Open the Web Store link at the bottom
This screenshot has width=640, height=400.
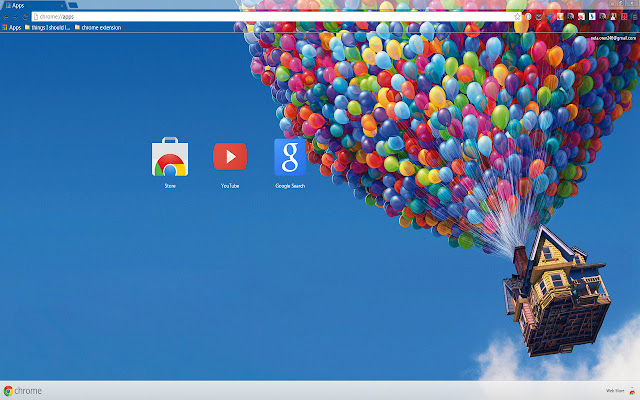tap(620, 391)
